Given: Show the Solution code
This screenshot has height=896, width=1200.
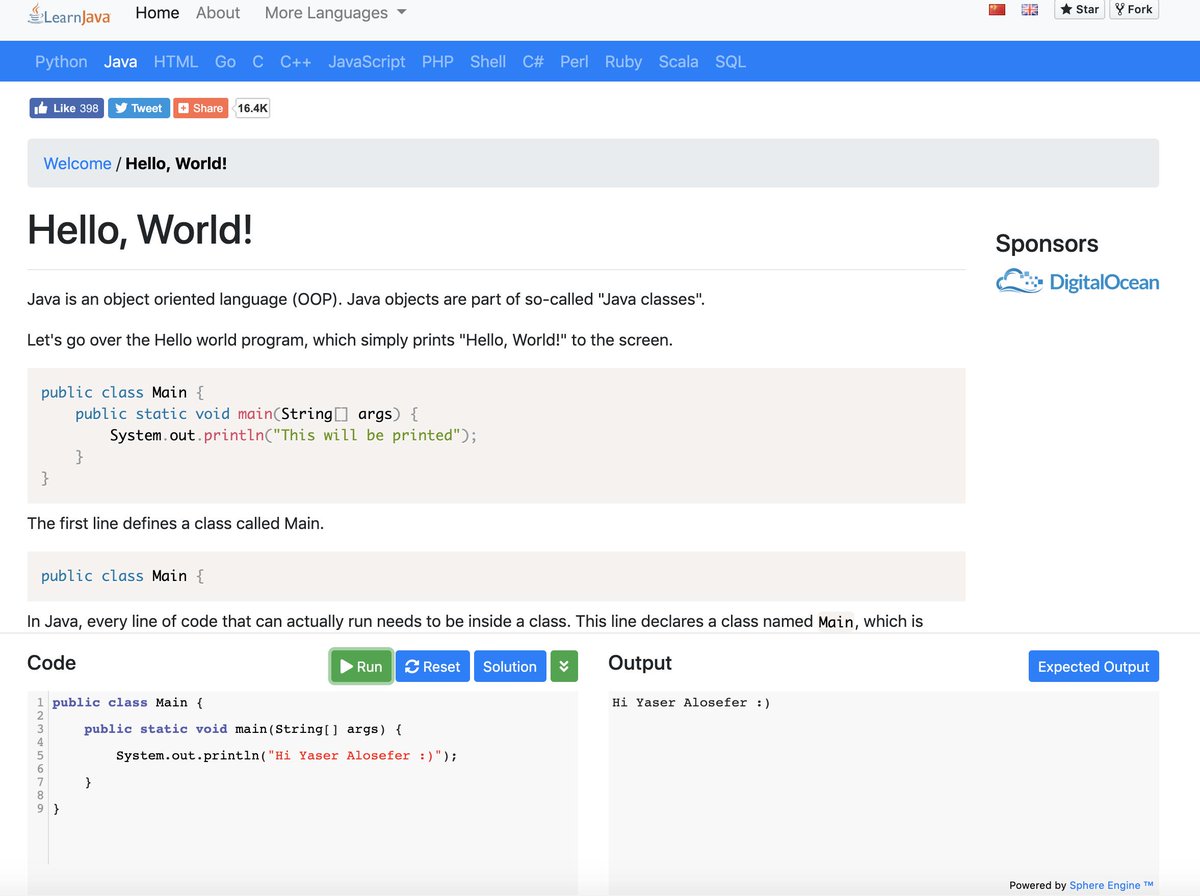Looking at the screenshot, I should click(510, 666).
